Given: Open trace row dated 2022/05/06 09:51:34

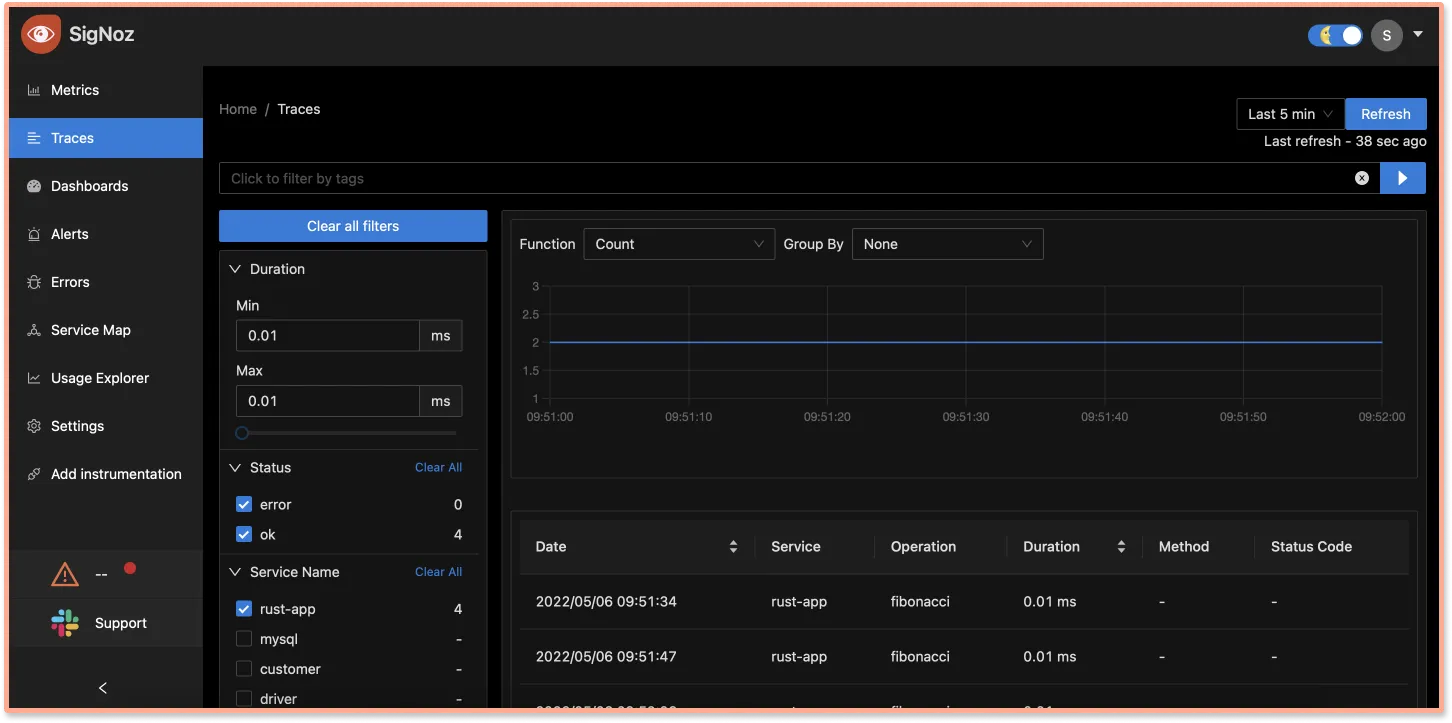Looking at the screenshot, I should (x=964, y=602).
